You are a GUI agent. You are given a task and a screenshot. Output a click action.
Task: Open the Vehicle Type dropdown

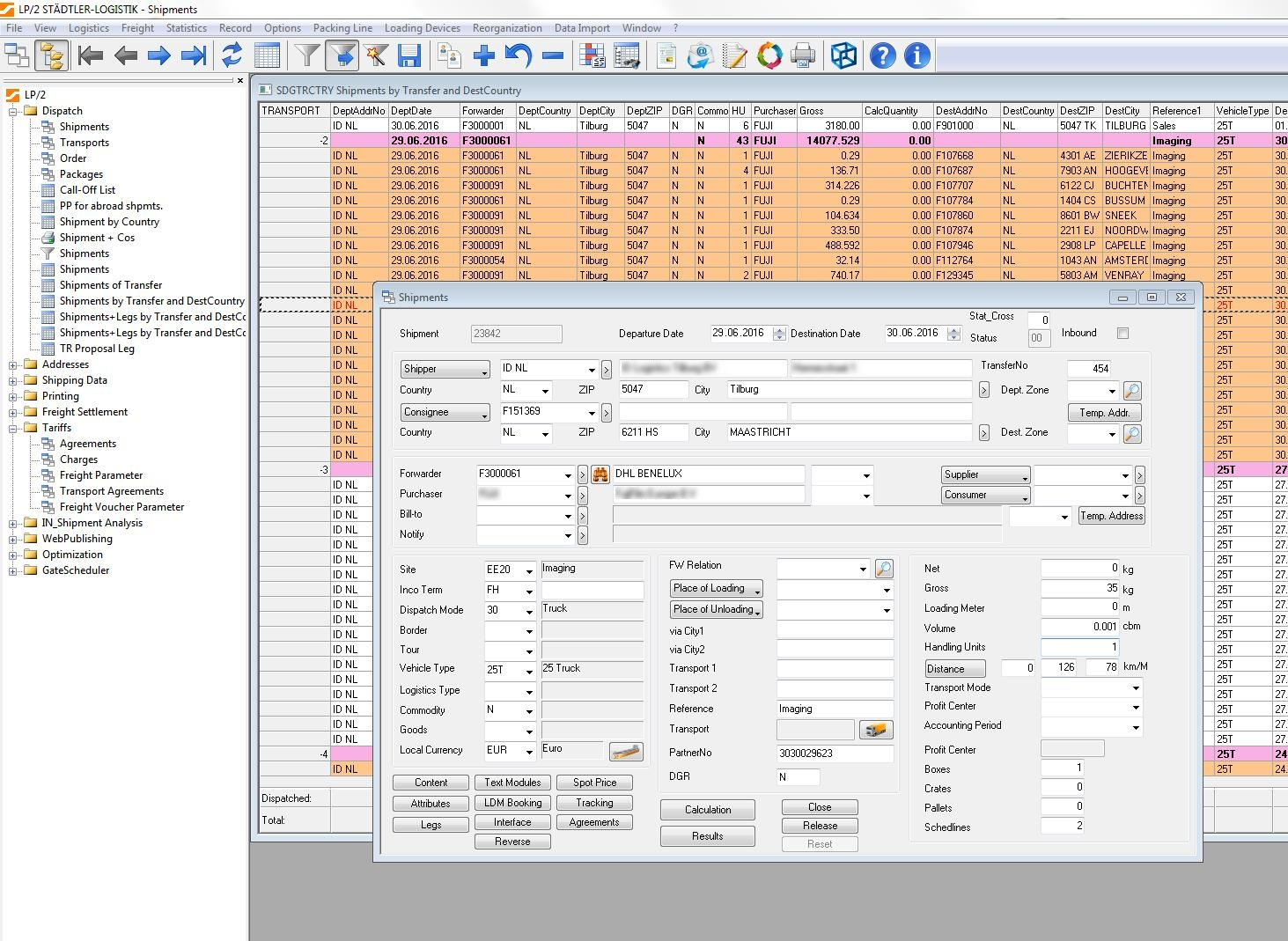click(x=529, y=671)
